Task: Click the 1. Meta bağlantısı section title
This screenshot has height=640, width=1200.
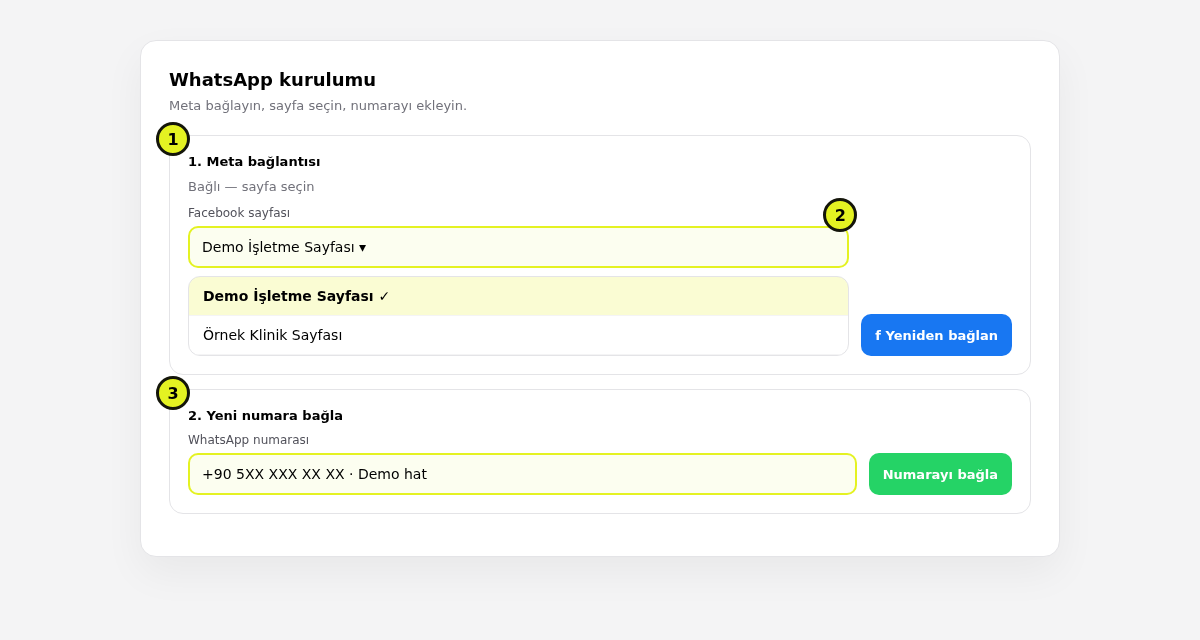Action: [254, 162]
